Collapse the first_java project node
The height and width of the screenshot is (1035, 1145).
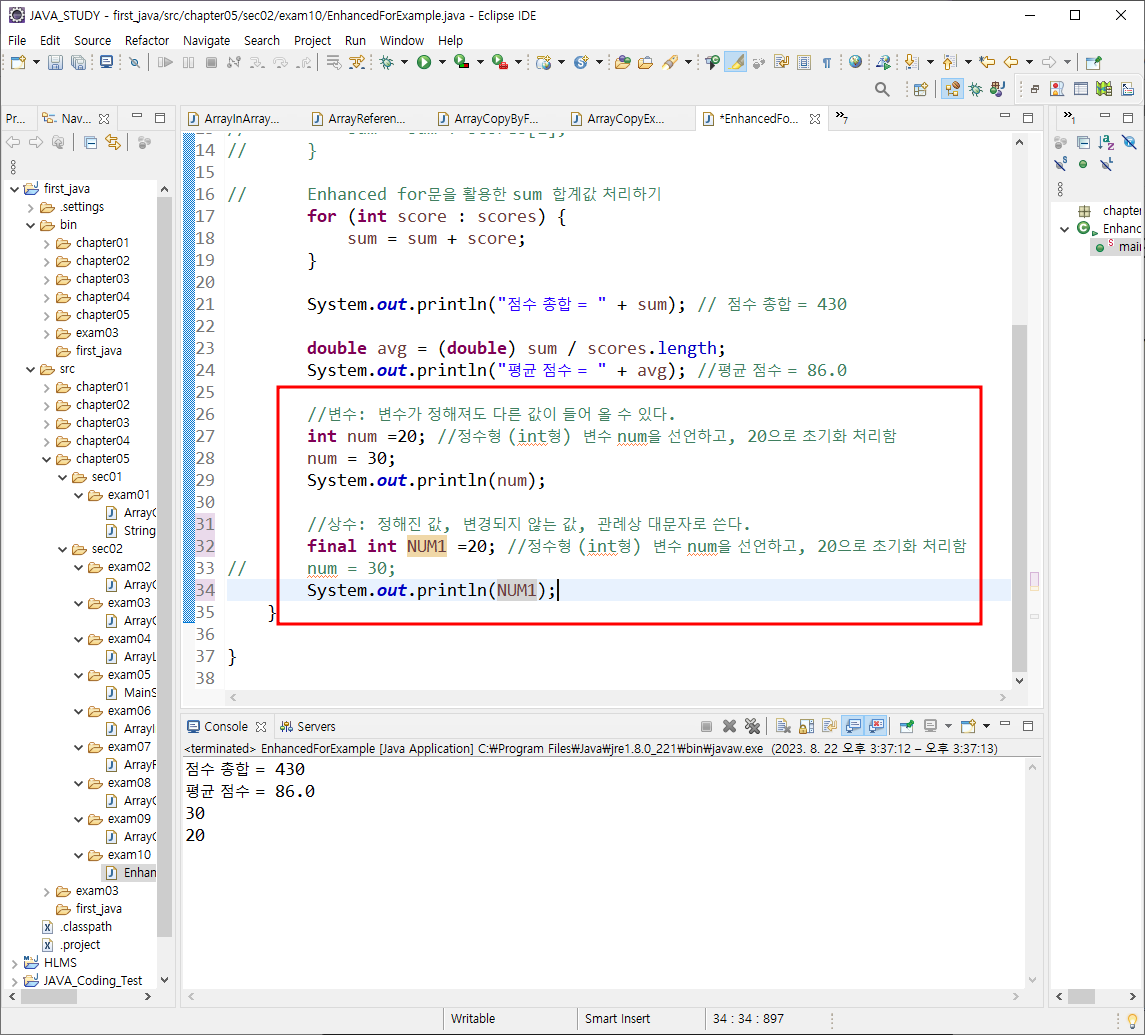15,188
